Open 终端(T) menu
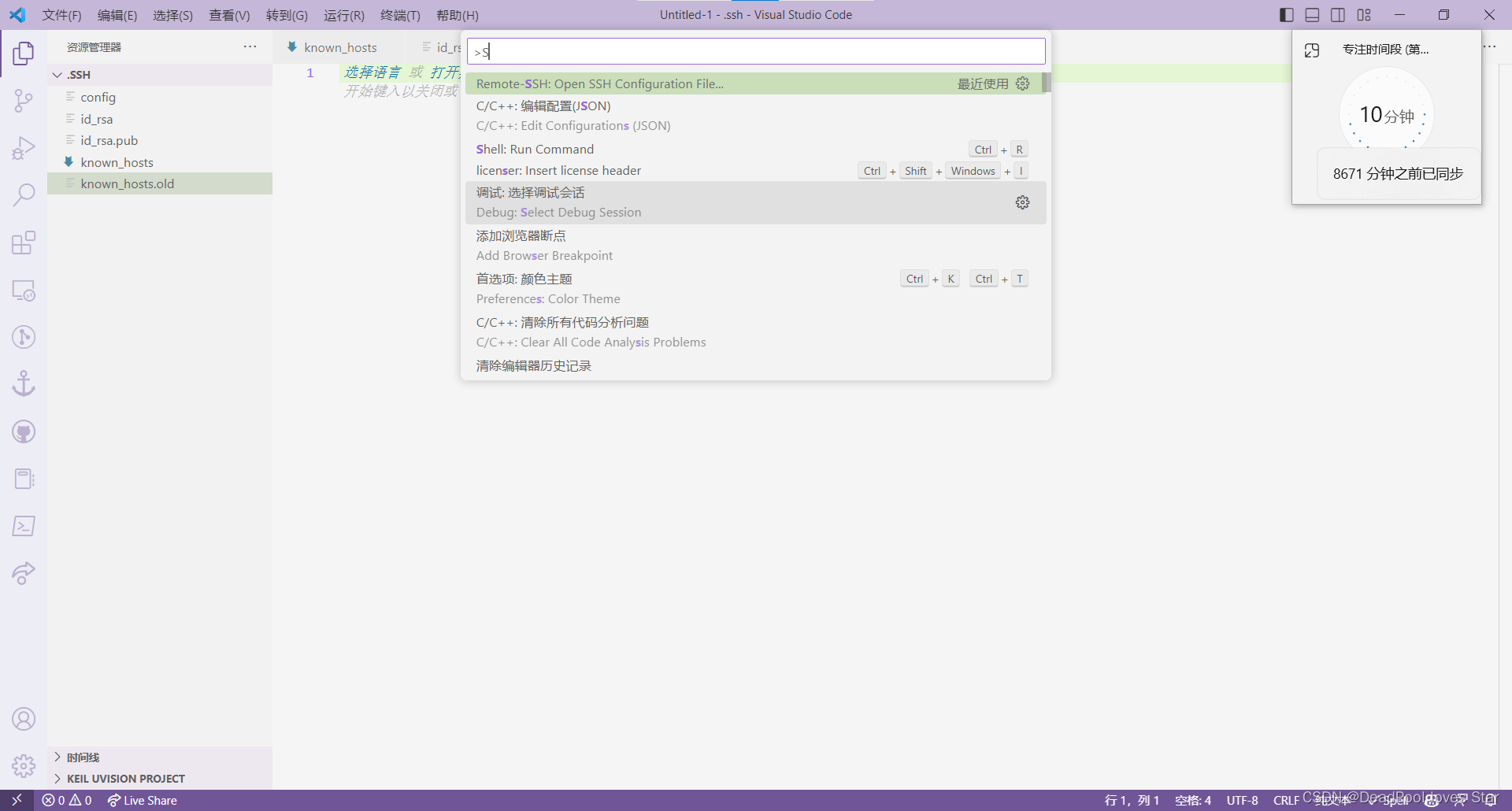 tap(400, 15)
